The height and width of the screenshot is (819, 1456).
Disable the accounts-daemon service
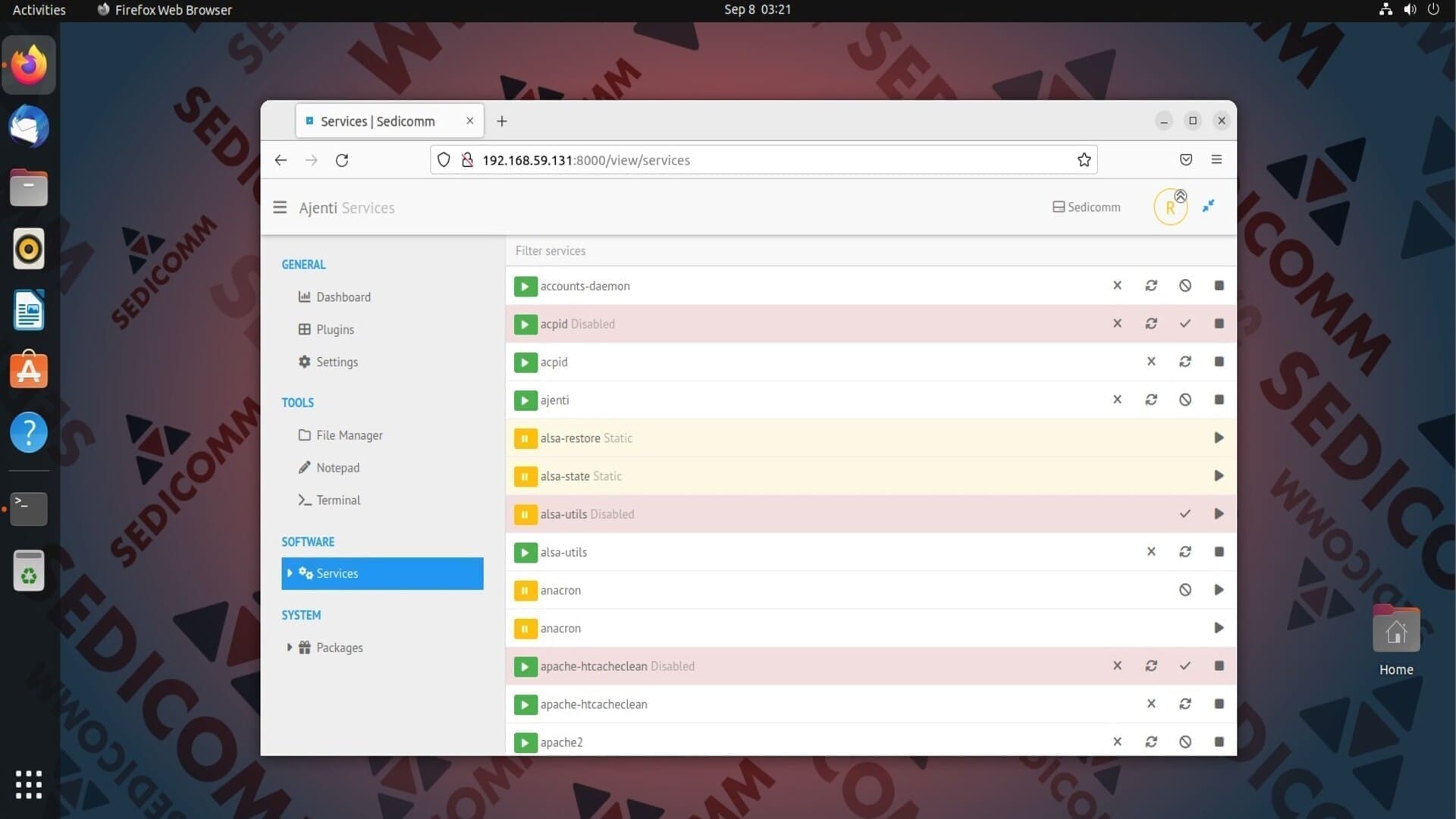pos(1185,286)
